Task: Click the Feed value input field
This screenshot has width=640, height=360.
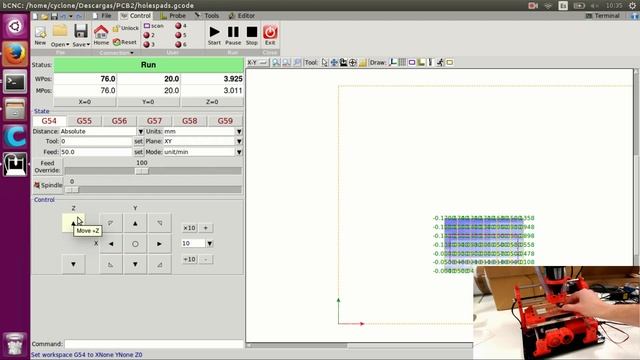Action: [96, 152]
